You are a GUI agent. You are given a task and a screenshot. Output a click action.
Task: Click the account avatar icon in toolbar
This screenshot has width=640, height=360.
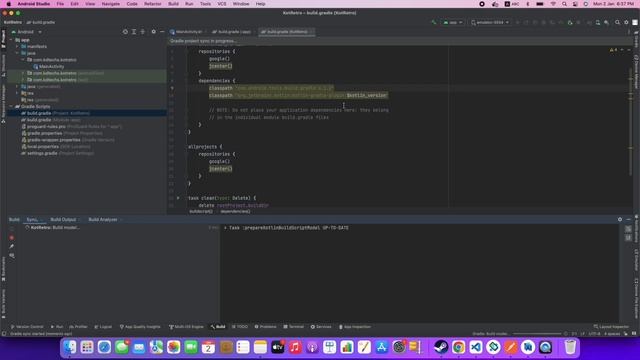(x=635, y=22)
